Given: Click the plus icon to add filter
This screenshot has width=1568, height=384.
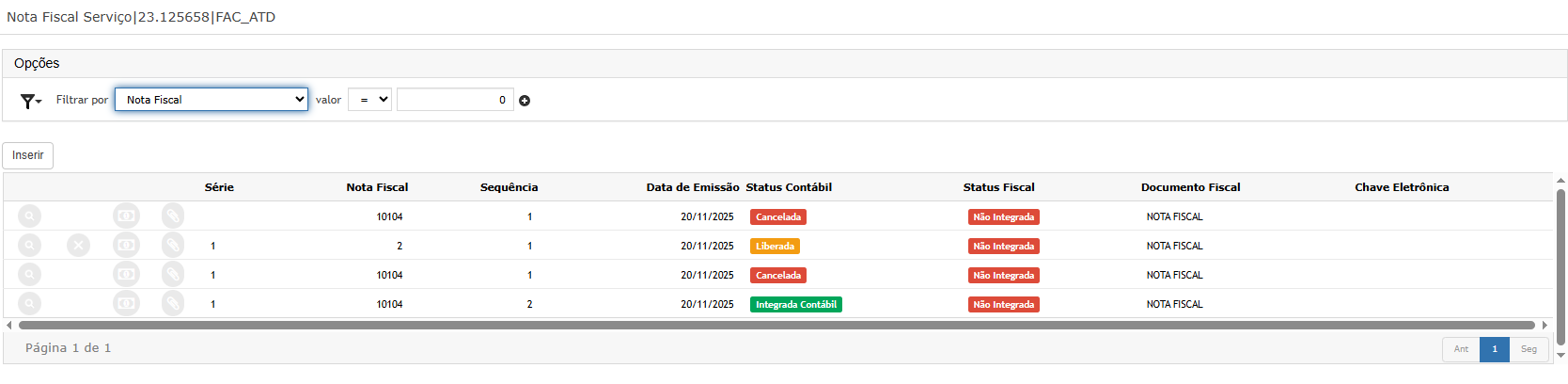Looking at the screenshot, I should [x=525, y=101].
